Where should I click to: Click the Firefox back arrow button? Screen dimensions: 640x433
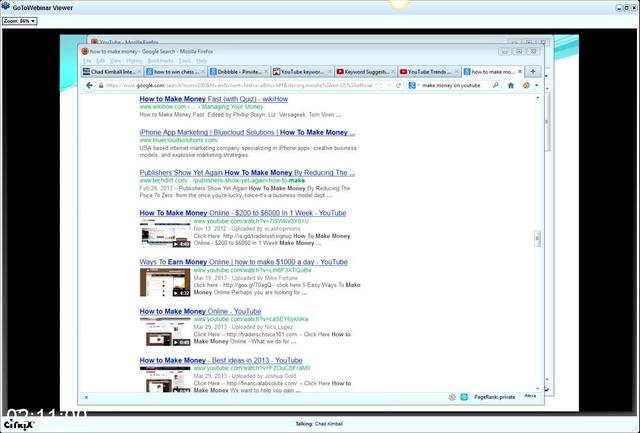(89, 85)
